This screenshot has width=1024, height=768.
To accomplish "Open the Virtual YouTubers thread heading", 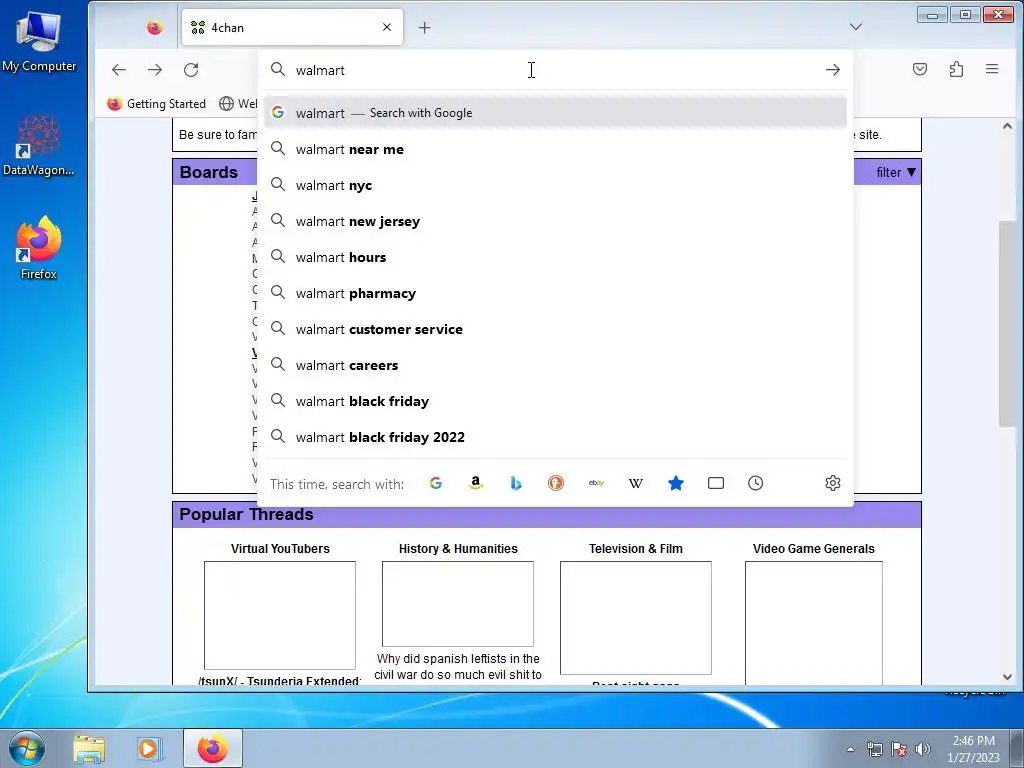I will [x=280, y=549].
